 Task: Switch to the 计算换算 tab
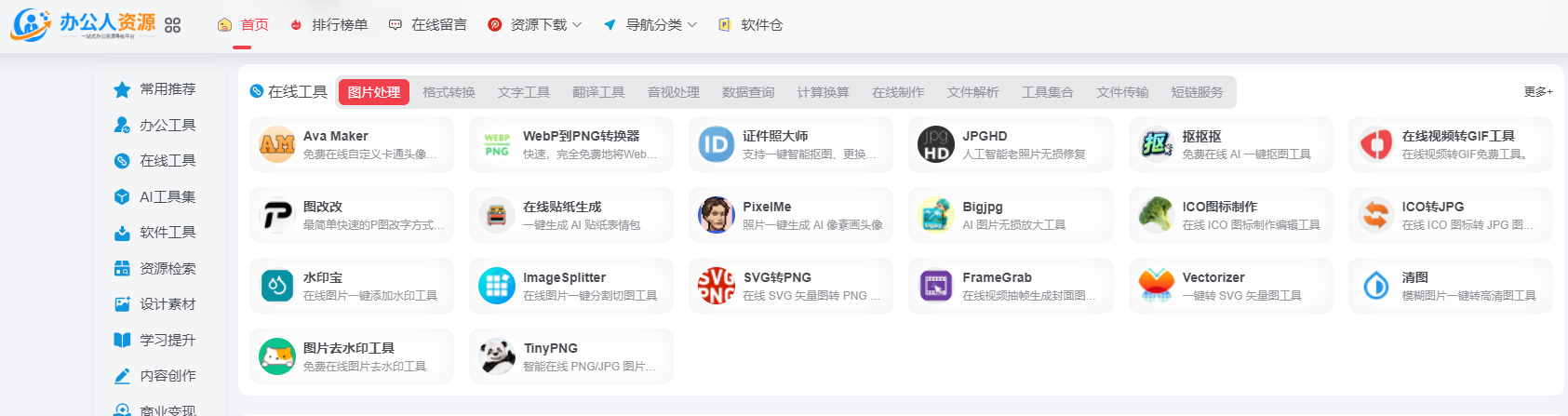coord(824,92)
